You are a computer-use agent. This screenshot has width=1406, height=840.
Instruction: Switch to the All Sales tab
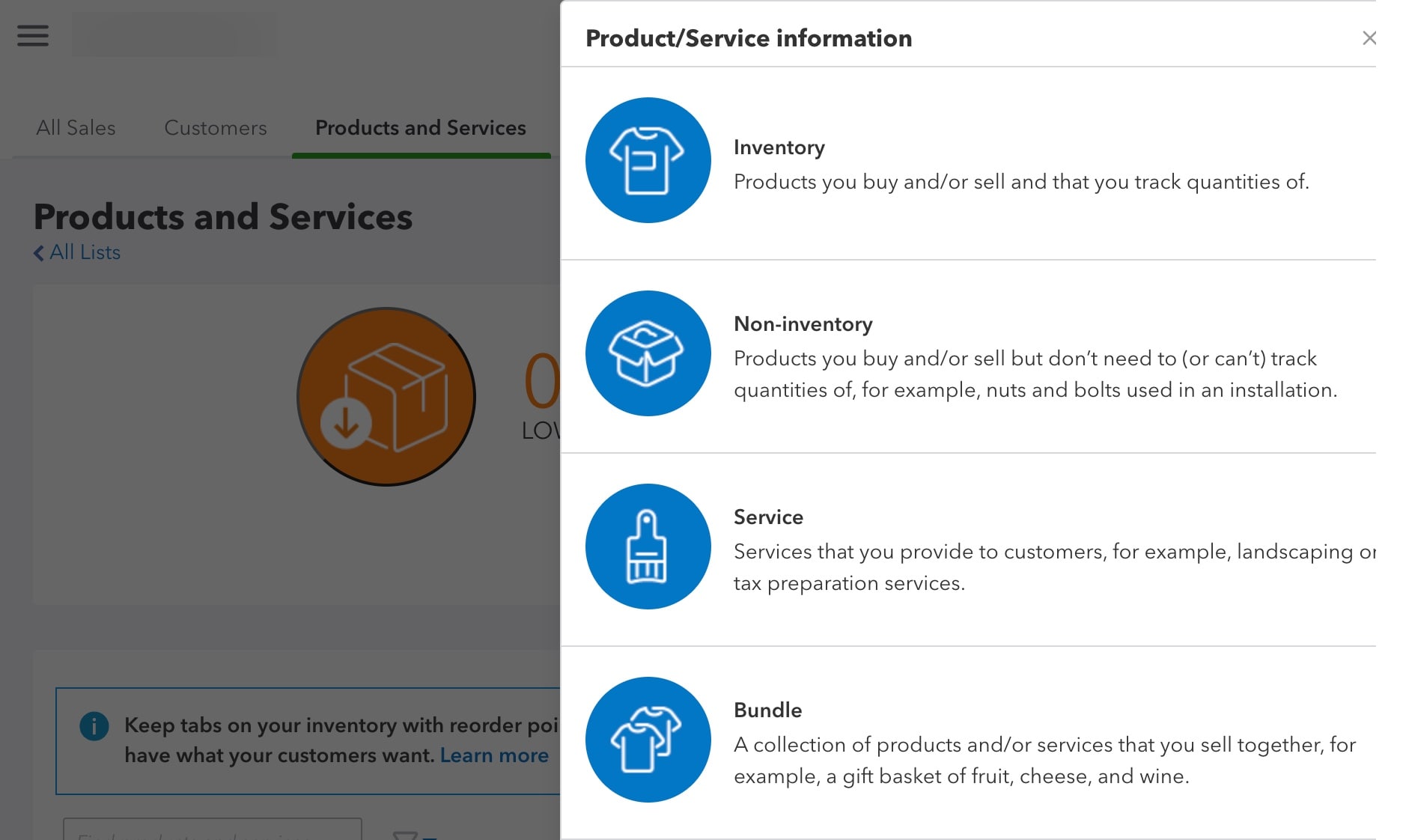coord(76,128)
